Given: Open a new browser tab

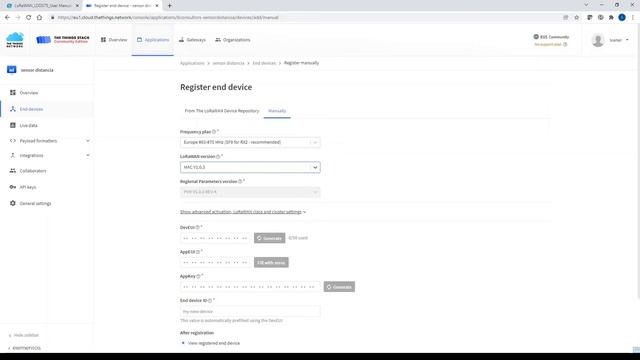Looking at the screenshot, I should click(169, 6).
